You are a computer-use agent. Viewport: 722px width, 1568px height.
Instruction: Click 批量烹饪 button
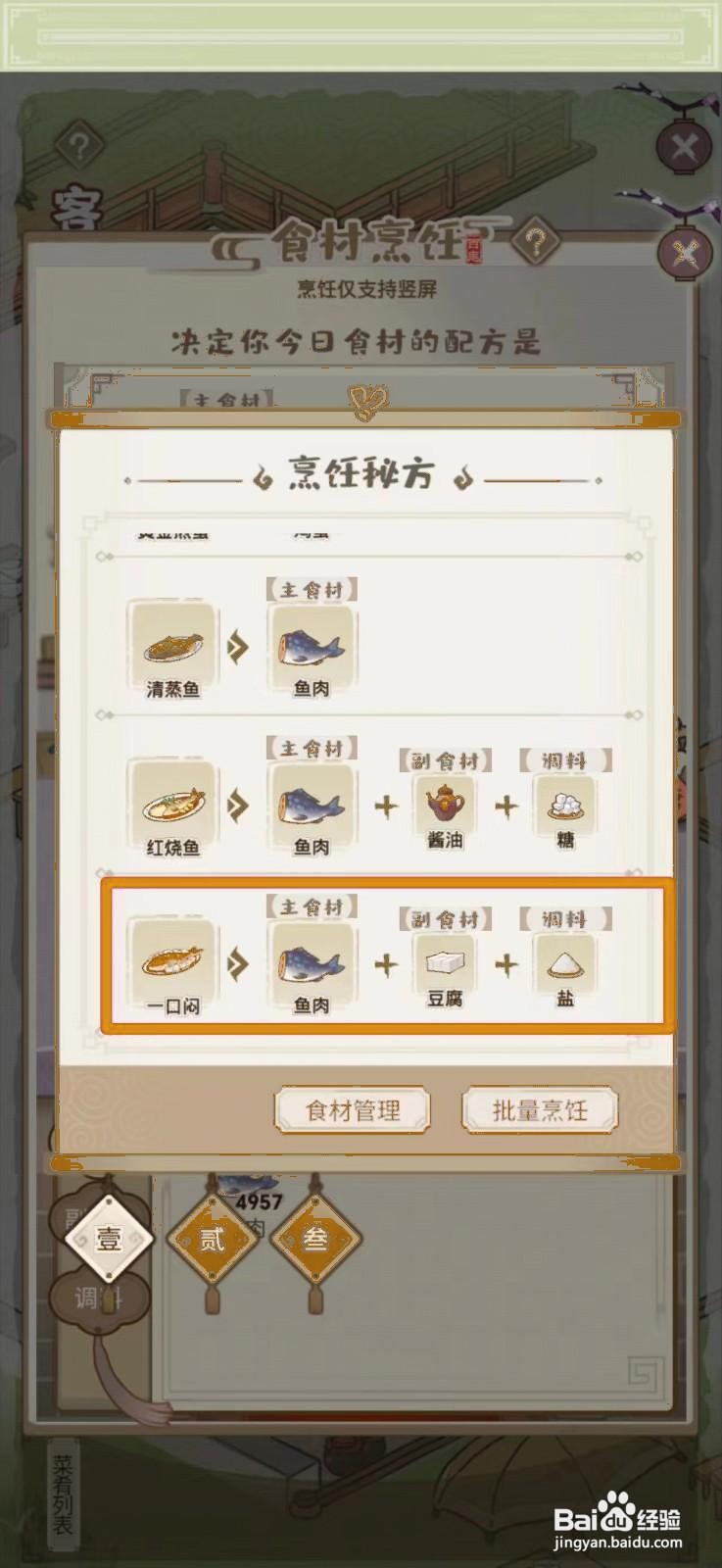(540, 1110)
